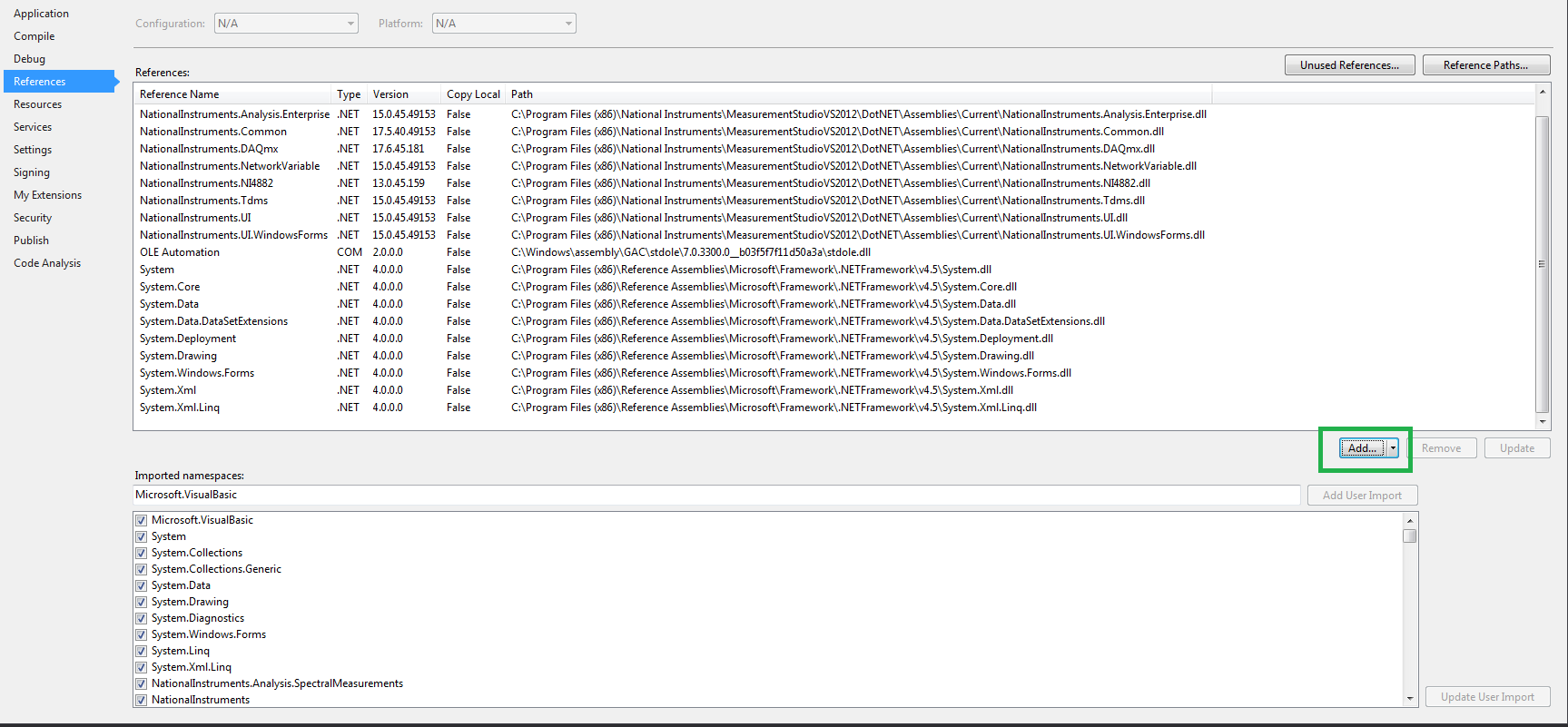Toggle System.Data namespace checkbox

pos(141,586)
